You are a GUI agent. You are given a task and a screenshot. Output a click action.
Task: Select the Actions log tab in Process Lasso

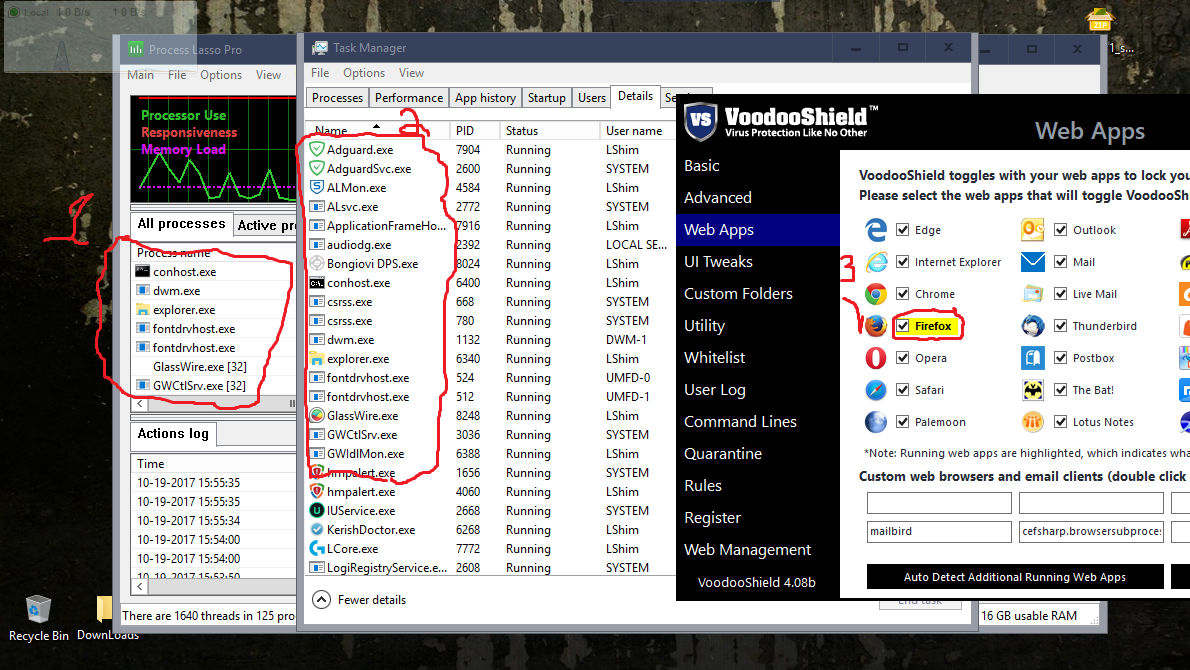click(x=173, y=433)
